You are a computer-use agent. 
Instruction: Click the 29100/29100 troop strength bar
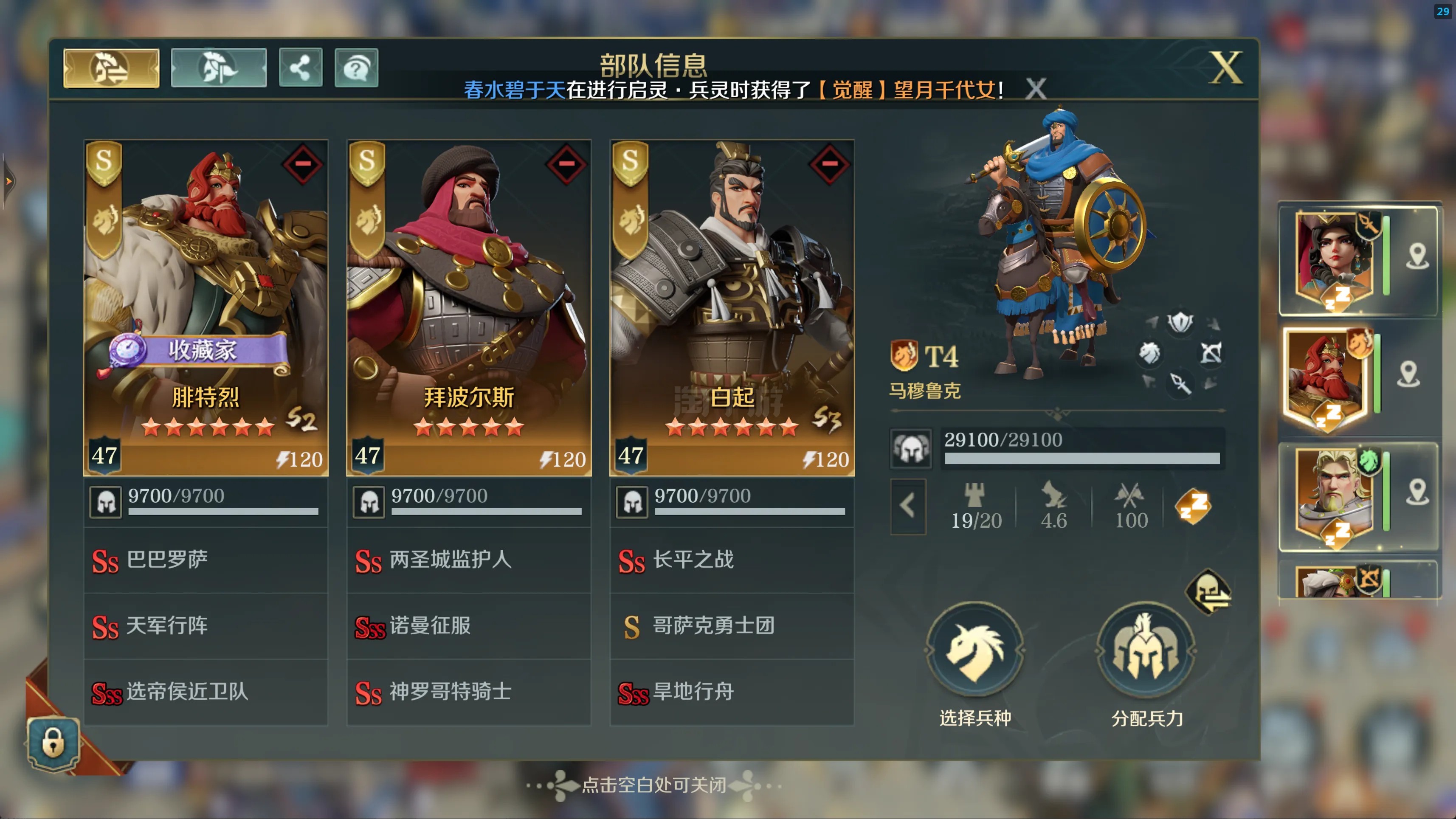(x=1082, y=447)
